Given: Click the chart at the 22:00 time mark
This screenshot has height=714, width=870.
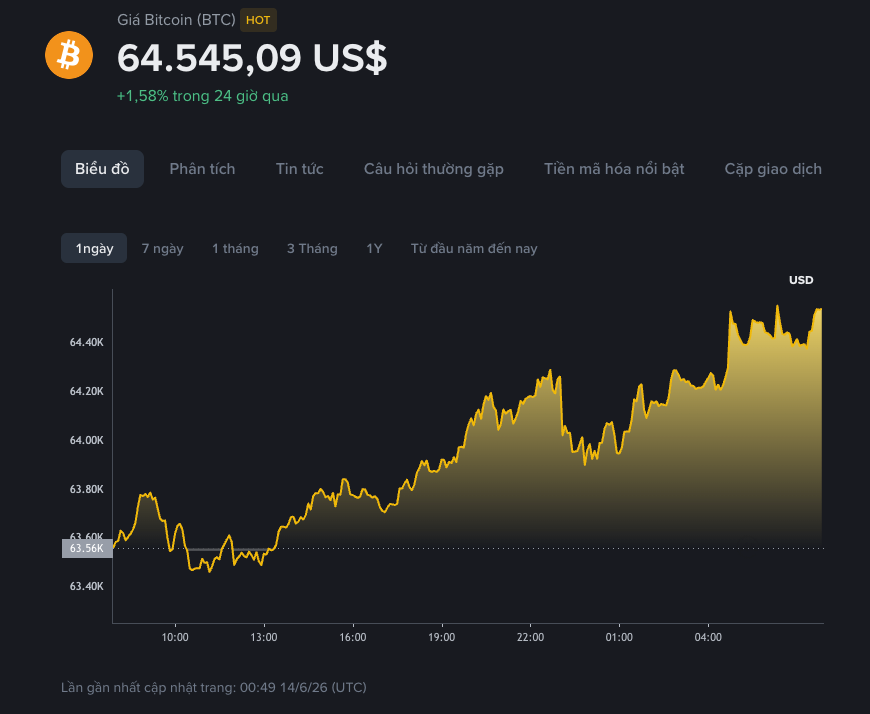Looking at the screenshot, I should click(530, 637).
